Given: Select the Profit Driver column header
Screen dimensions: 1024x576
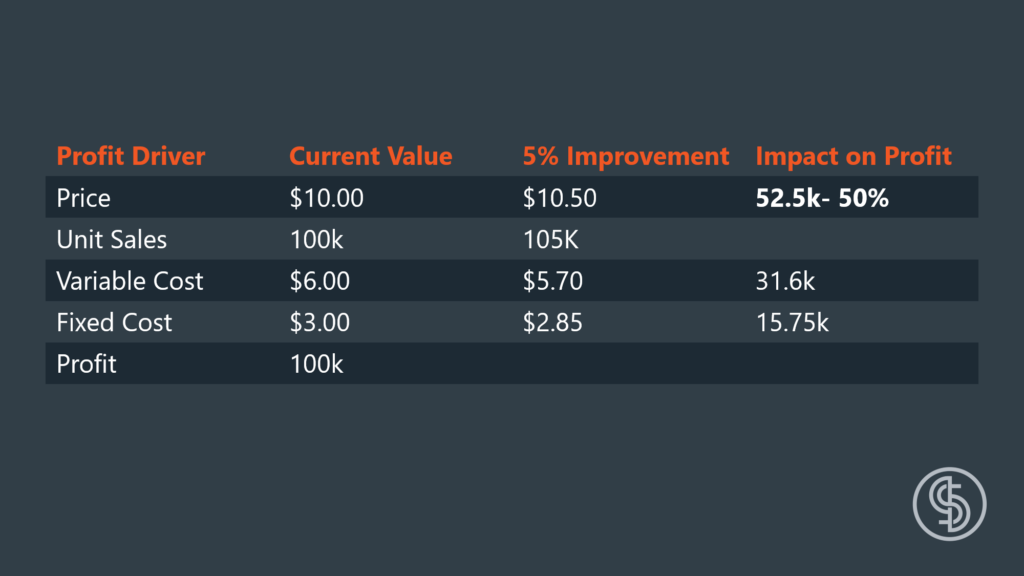Looking at the screenshot, I should [131, 156].
